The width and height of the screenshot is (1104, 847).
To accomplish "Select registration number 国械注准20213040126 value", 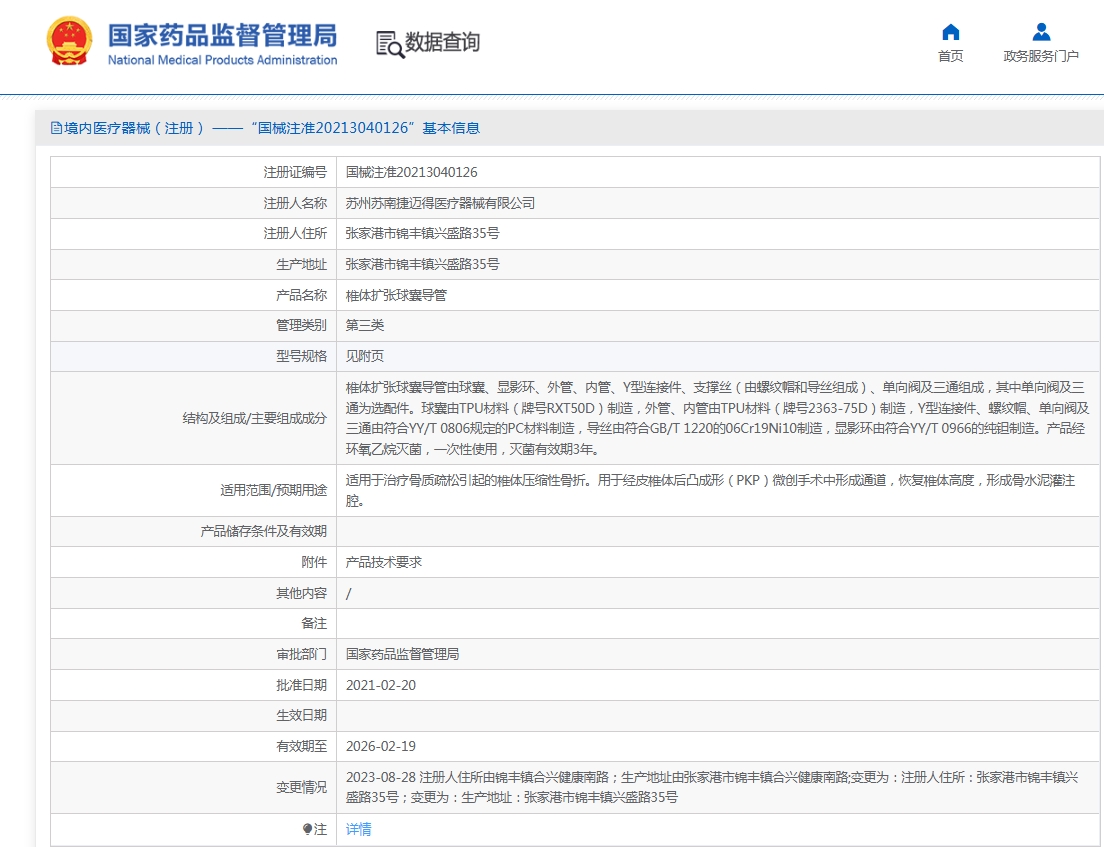I will pyautogui.click(x=411, y=172).
